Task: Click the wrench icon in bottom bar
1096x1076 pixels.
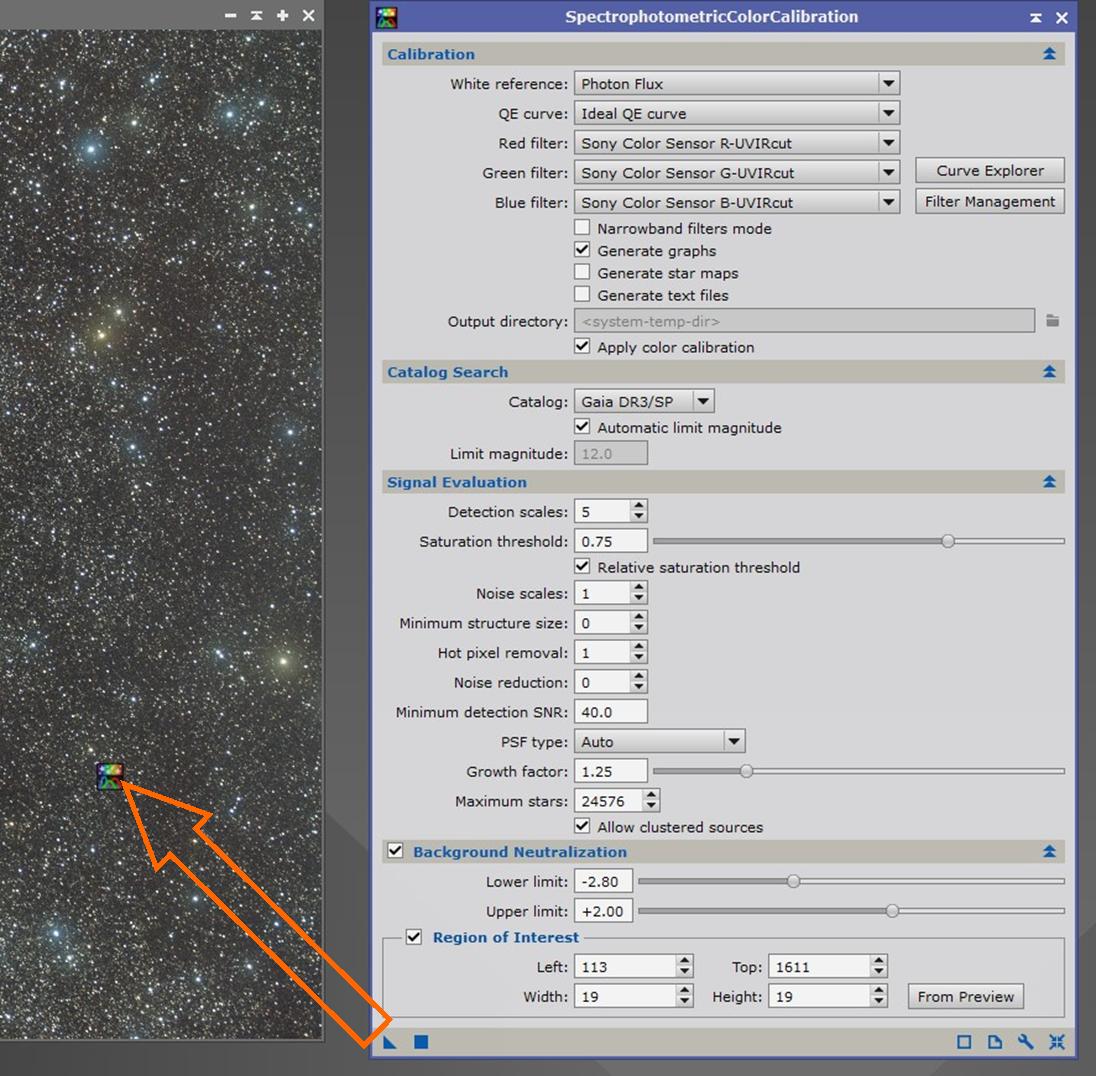Action: pos(1025,1042)
